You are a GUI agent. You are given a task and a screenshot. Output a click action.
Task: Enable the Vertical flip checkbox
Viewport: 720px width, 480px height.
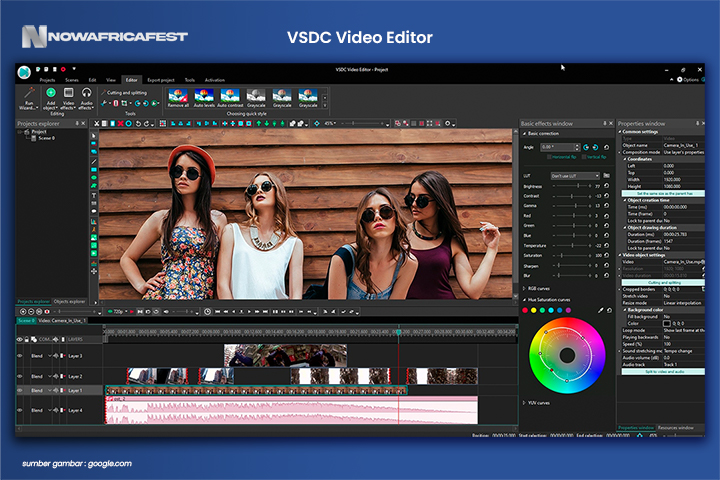(x=584, y=157)
